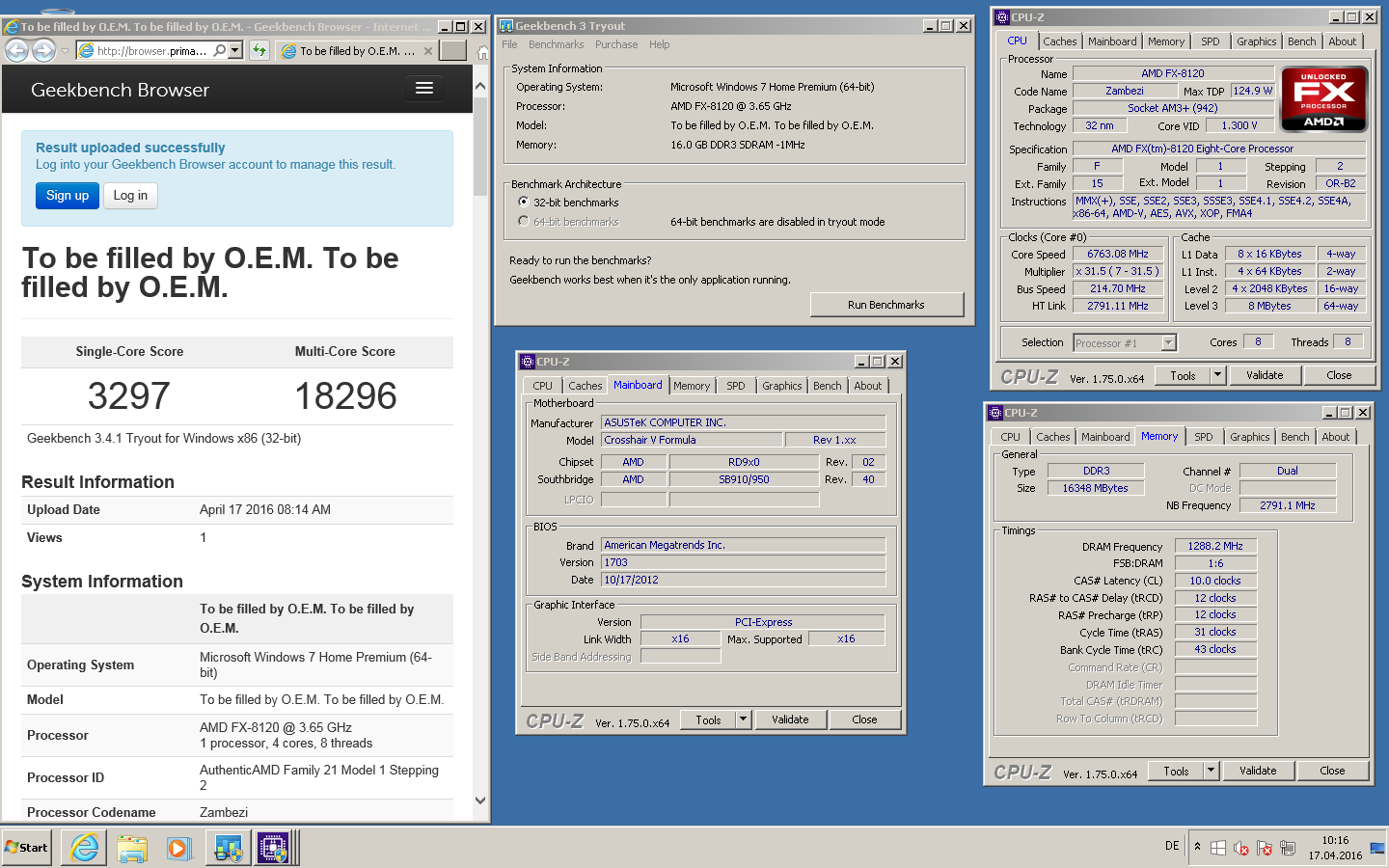The height and width of the screenshot is (868, 1389).
Task: Click Tools button in top CPU-Z window
Action: 1183,376
